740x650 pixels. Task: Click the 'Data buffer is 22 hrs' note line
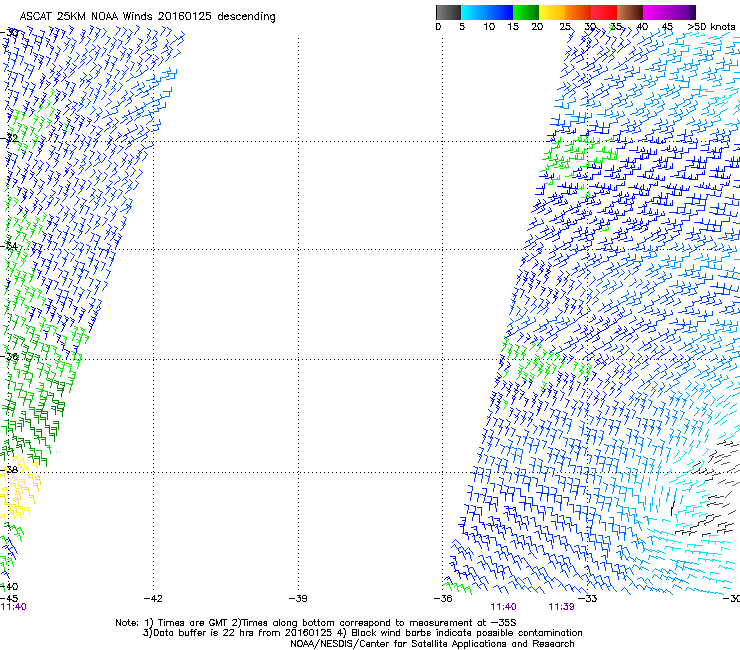[x=362, y=633]
